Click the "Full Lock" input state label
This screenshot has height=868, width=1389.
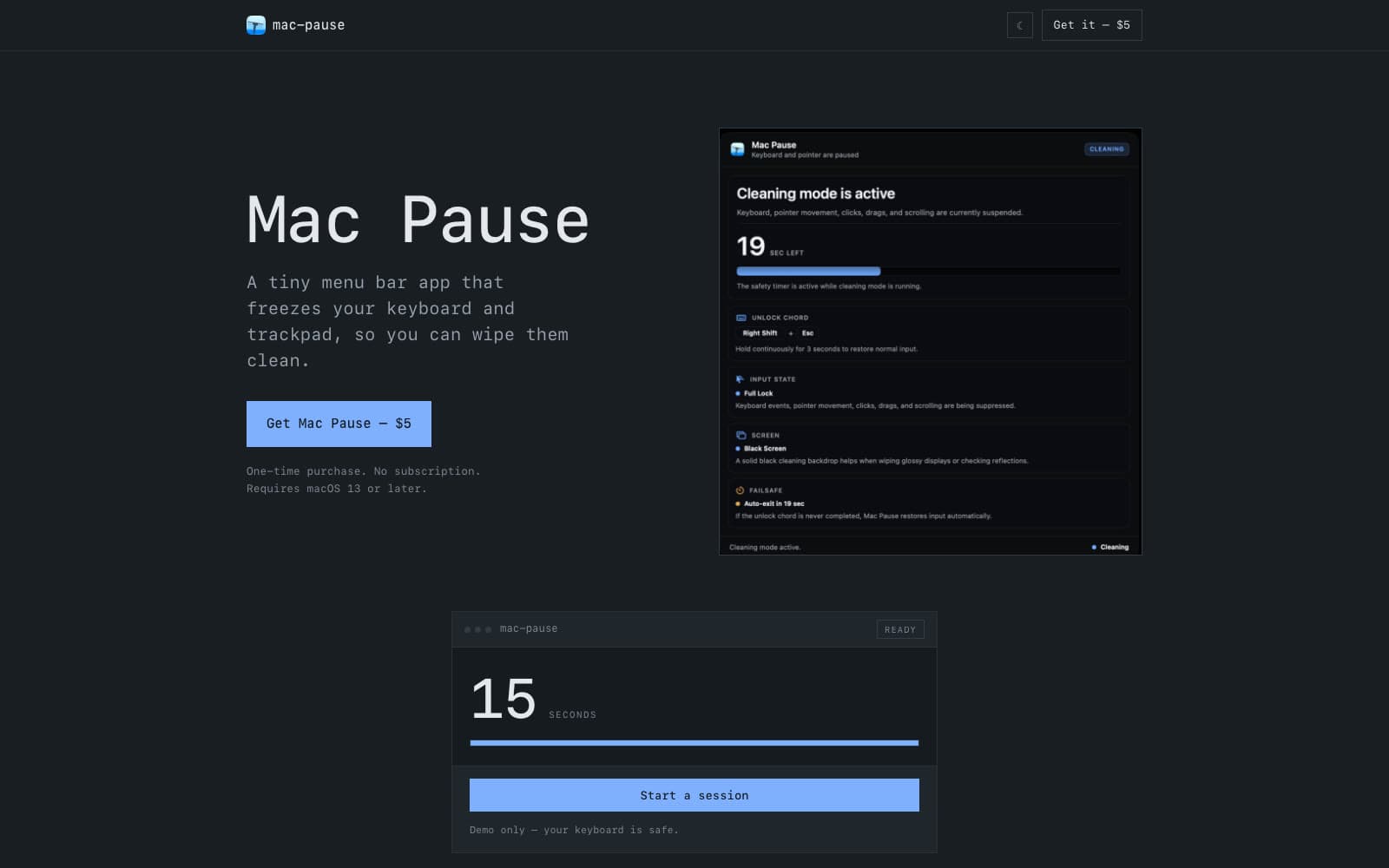click(758, 393)
